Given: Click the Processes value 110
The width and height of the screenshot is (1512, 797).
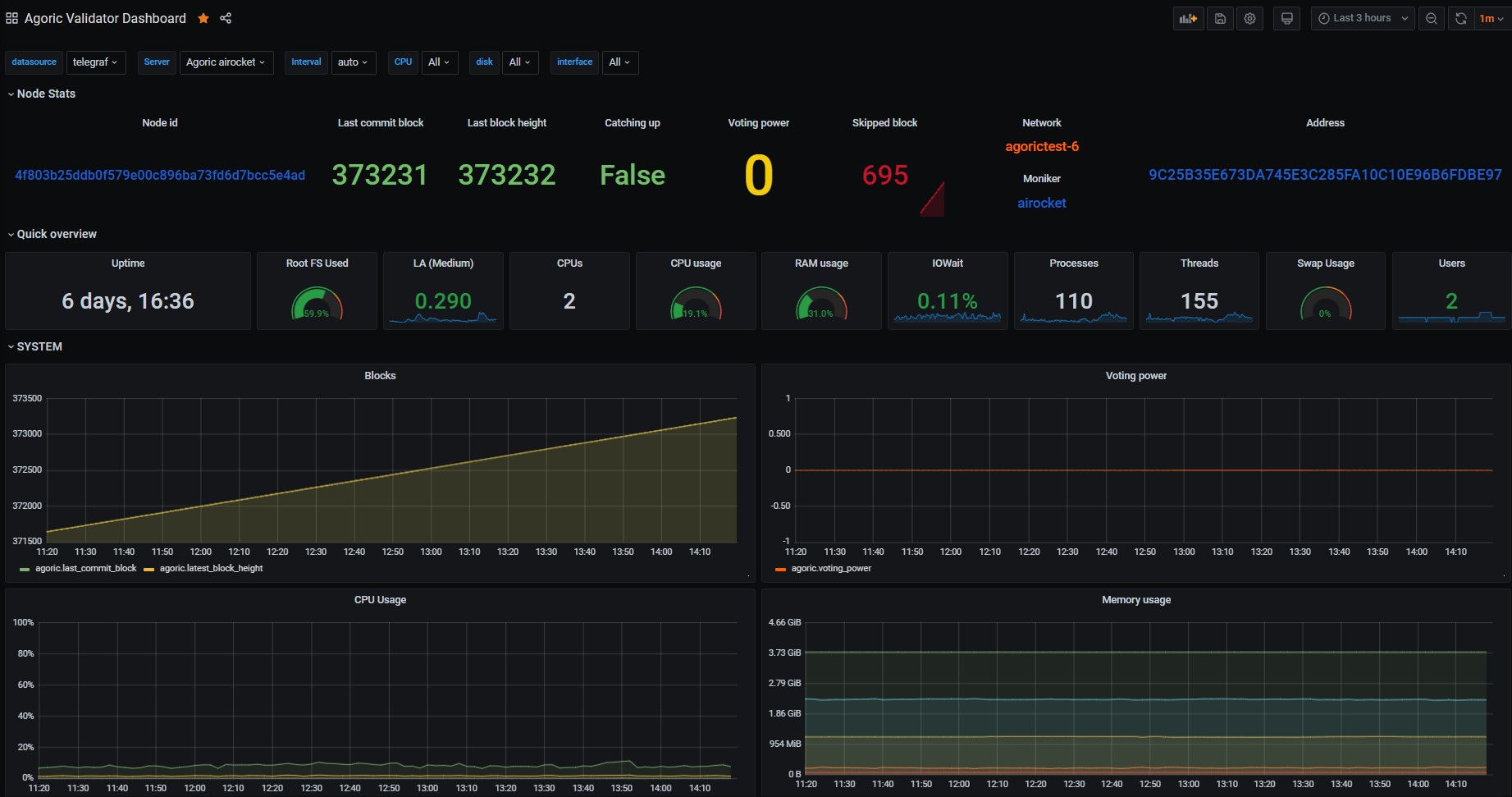Looking at the screenshot, I should pos(1074,301).
